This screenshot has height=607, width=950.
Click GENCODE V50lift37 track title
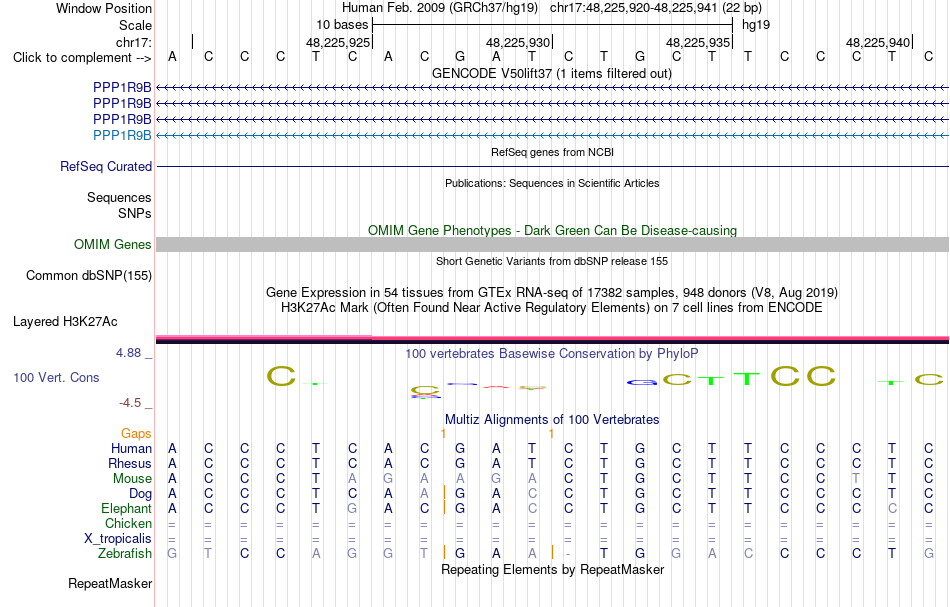click(x=552, y=73)
